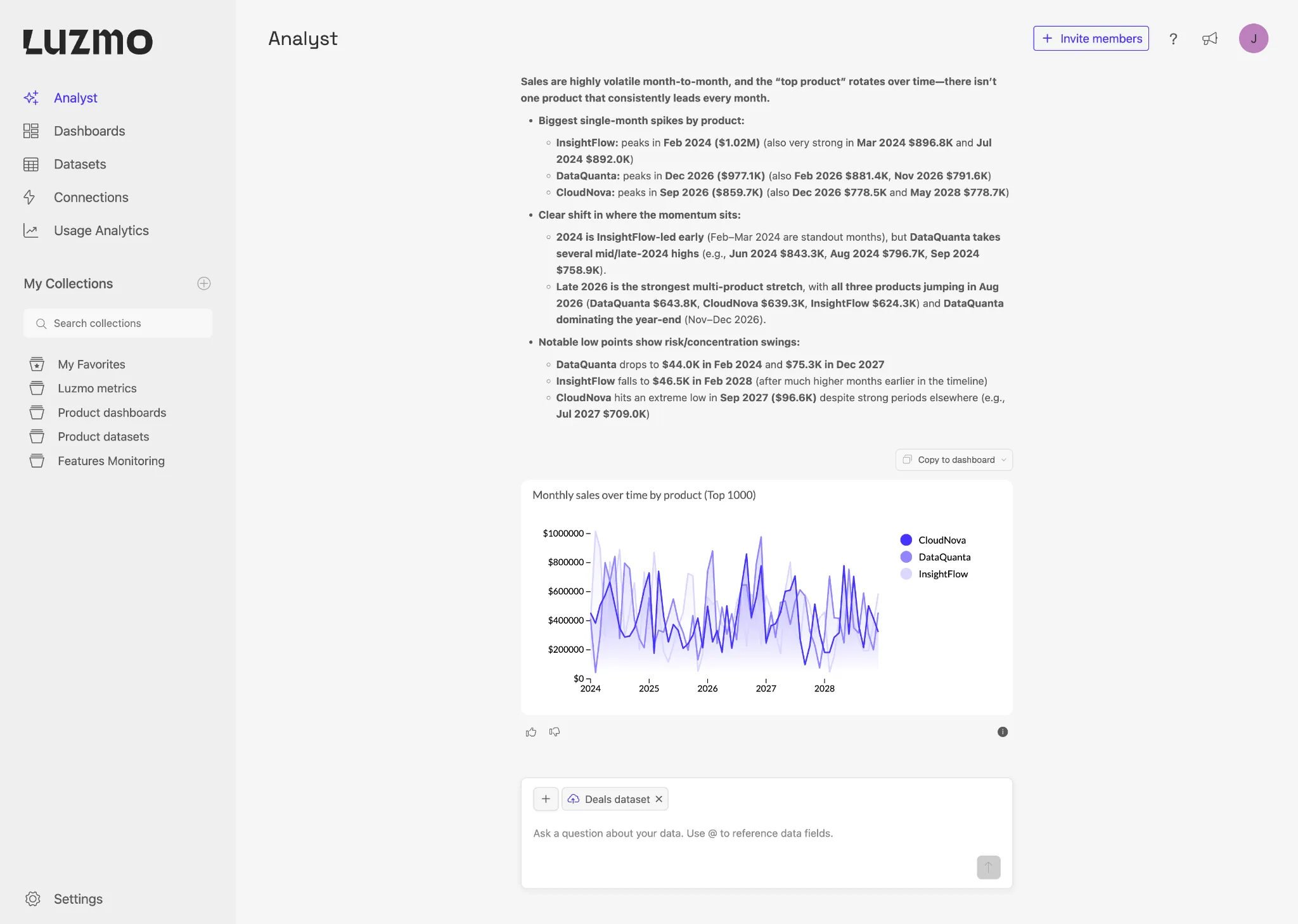This screenshot has width=1298, height=924.
Task: Click the InsightFlow legend label
Action: (943, 574)
